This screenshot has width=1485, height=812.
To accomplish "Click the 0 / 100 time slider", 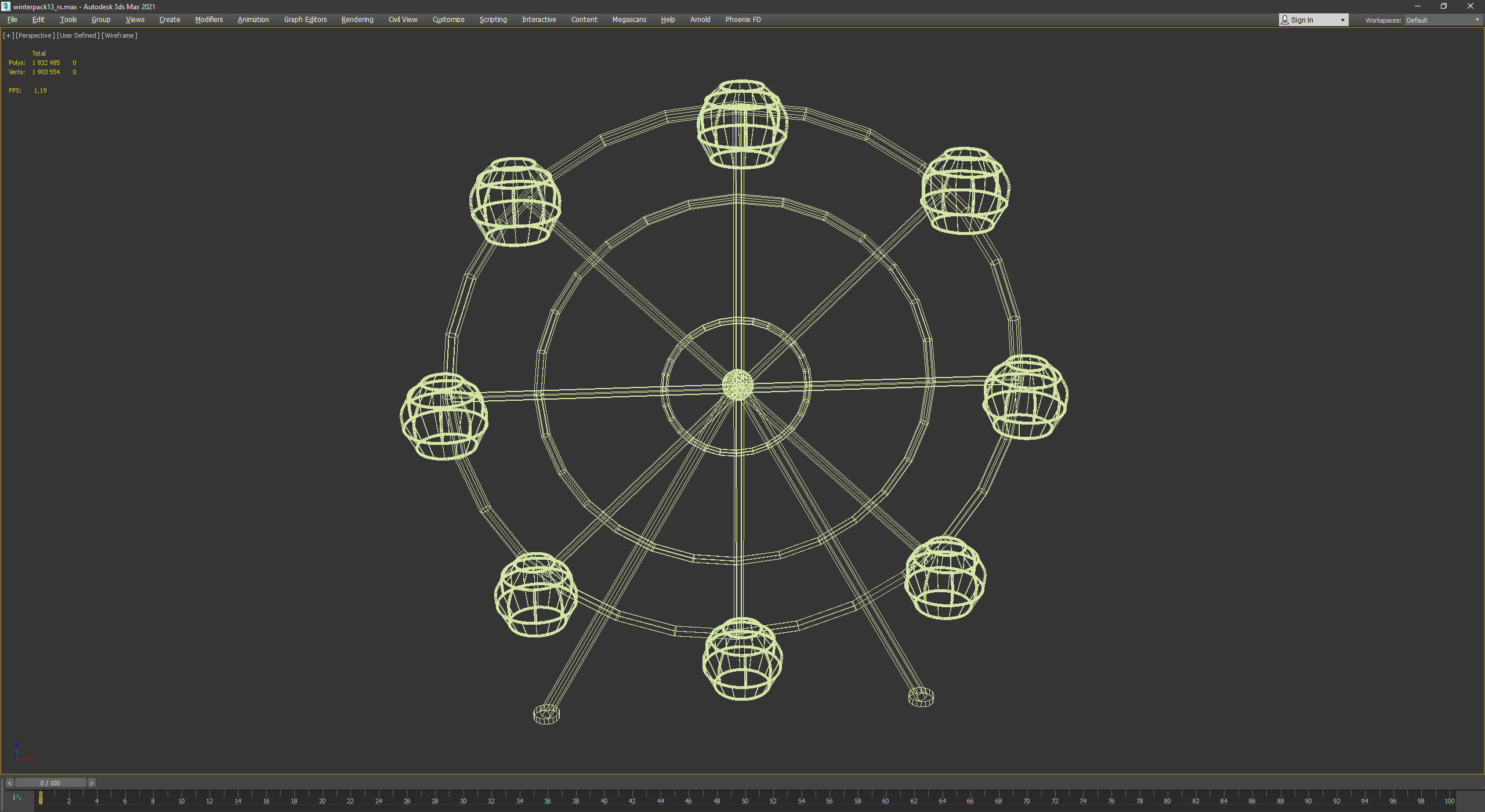I will [x=50, y=783].
